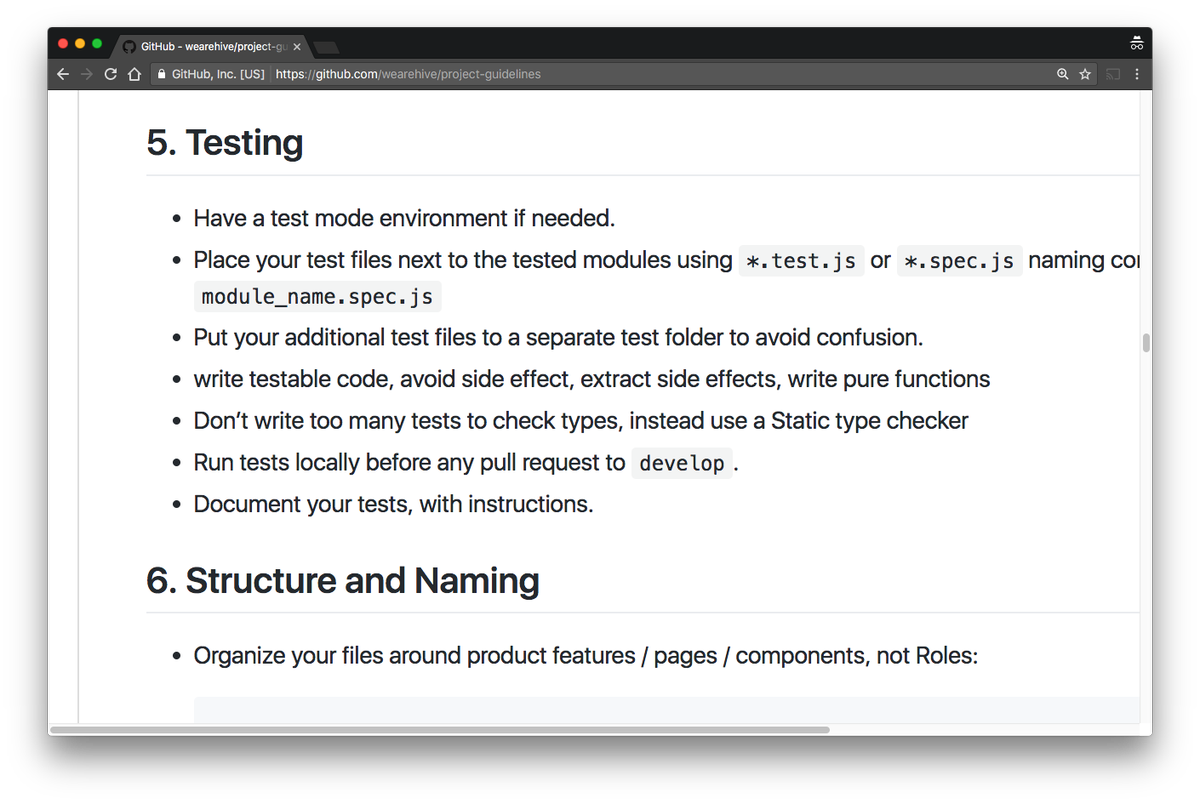Go back using the browser back arrow
Screen dimensions: 1200x804
(63, 74)
